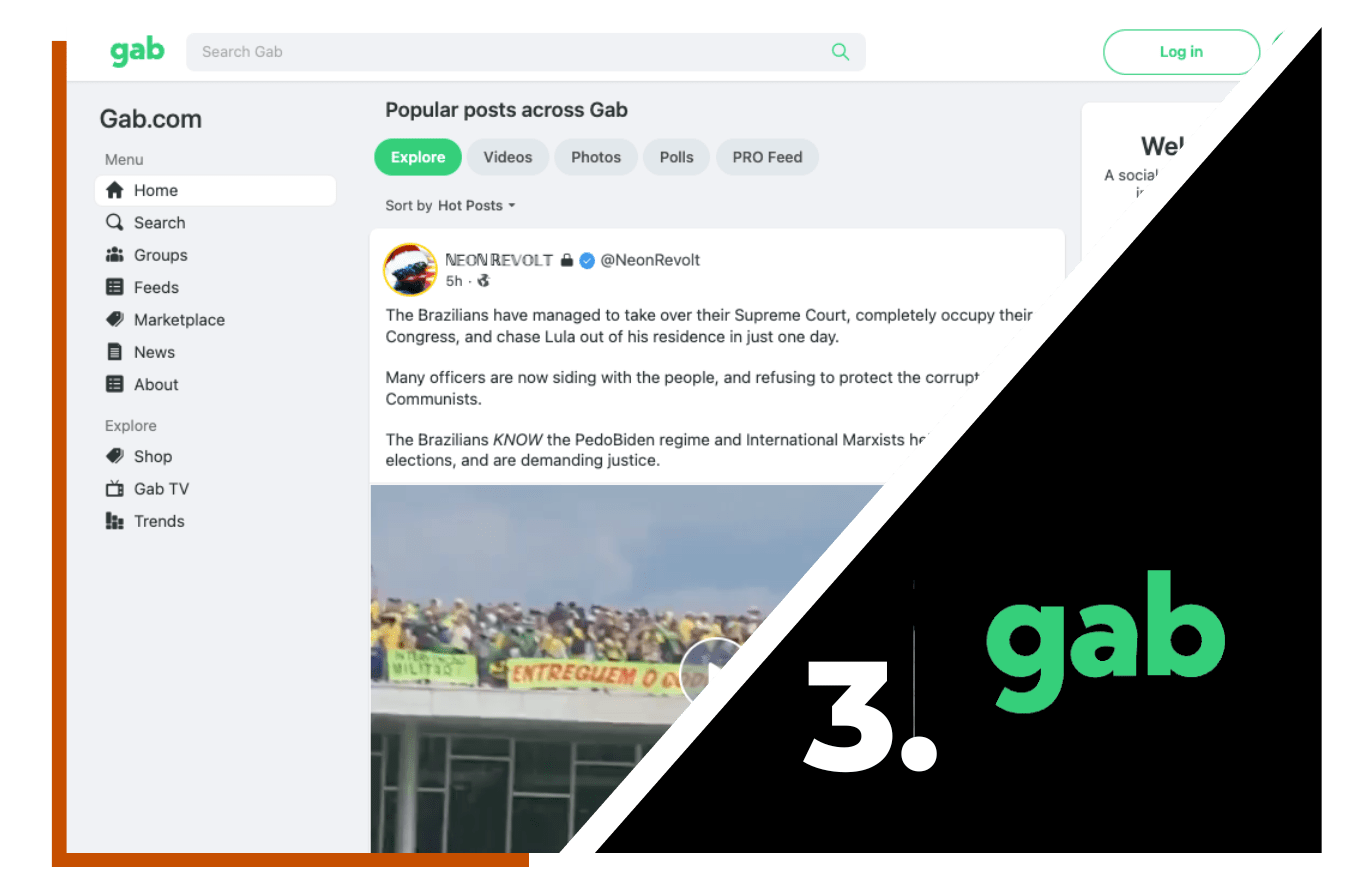Switch to the Videos tab
1355x892 pixels.
click(x=508, y=157)
